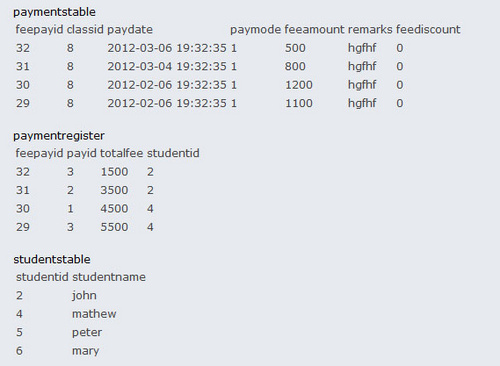Viewport: 500px width, 366px height.
Task: Select the student name mathew
Action: pos(94,314)
